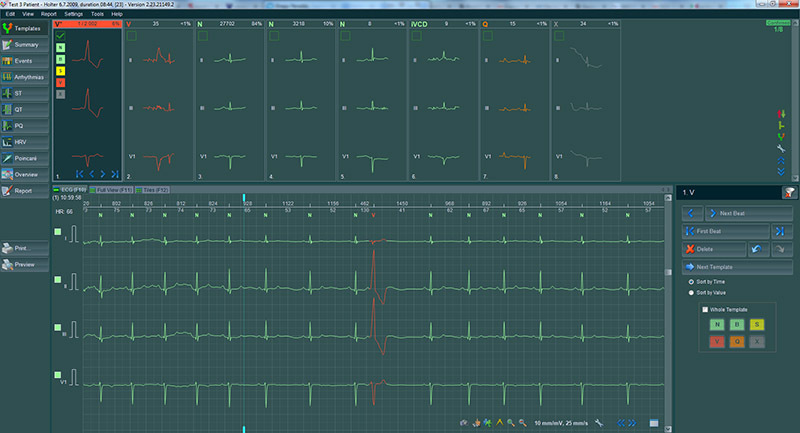The height and width of the screenshot is (433, 800).
Task: Open the Report menu
Action: tap(49, 15)
